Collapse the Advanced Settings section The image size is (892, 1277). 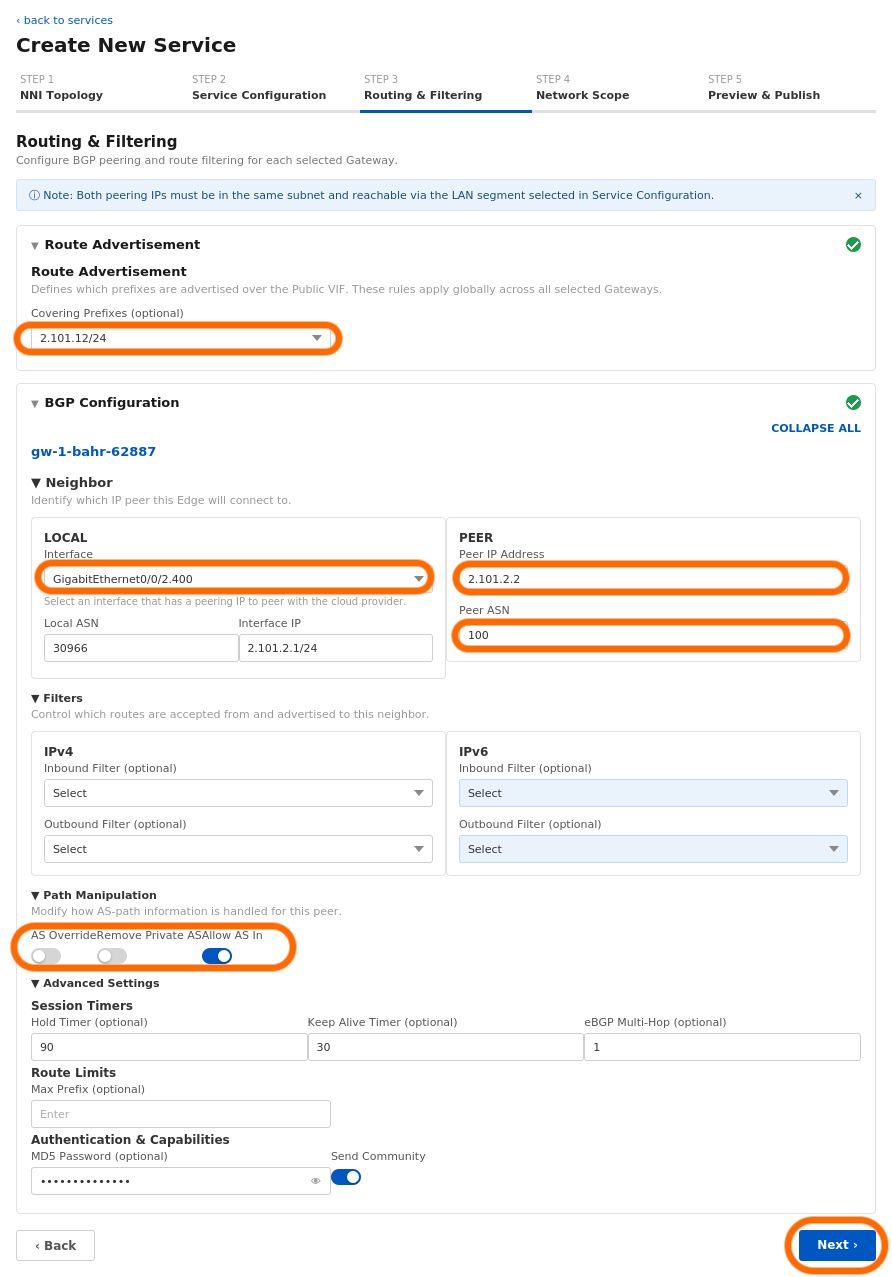pos(35,984)
